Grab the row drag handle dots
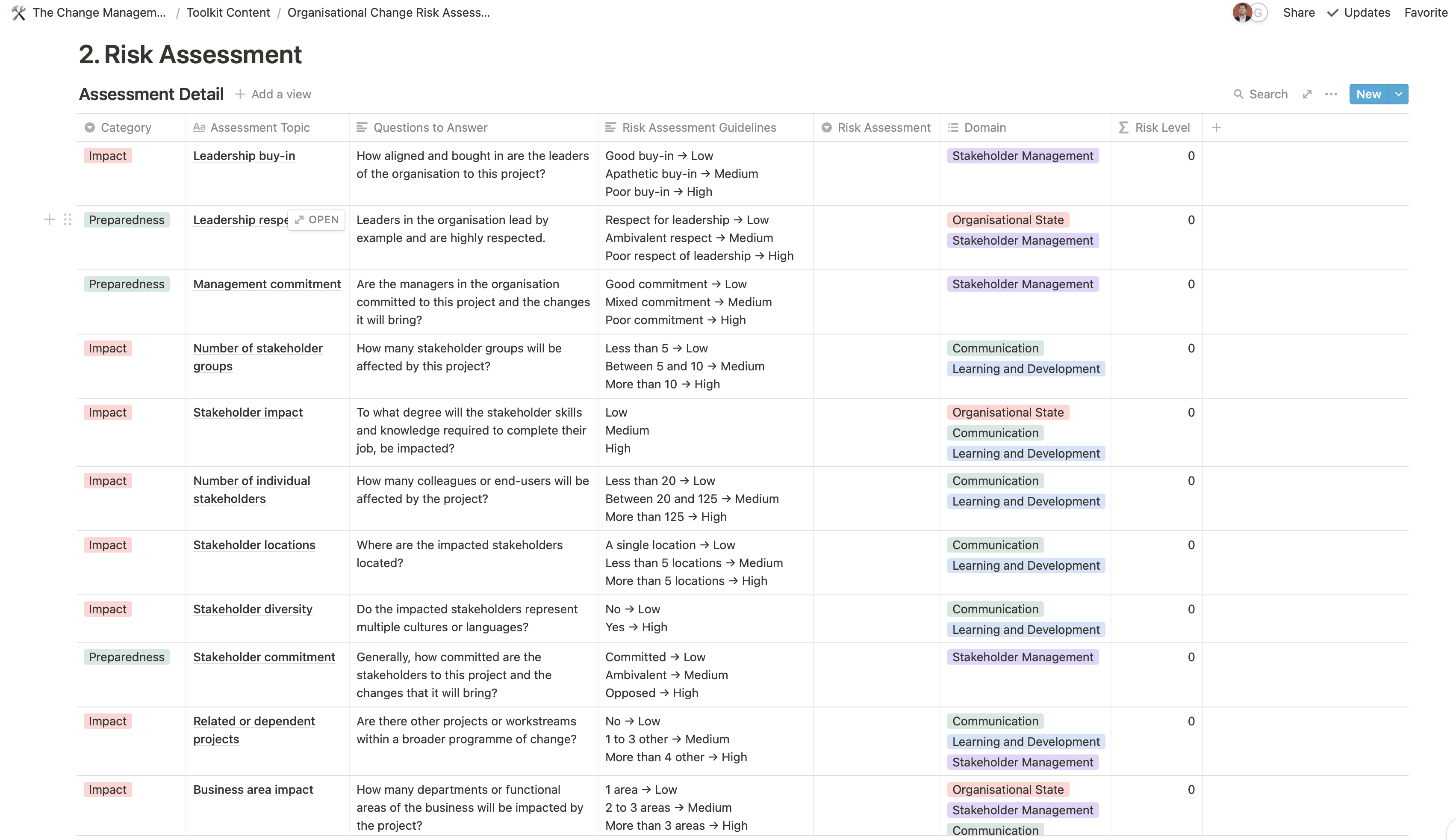The width and height of the screenshot is (1456, 840). click(68, 220)
